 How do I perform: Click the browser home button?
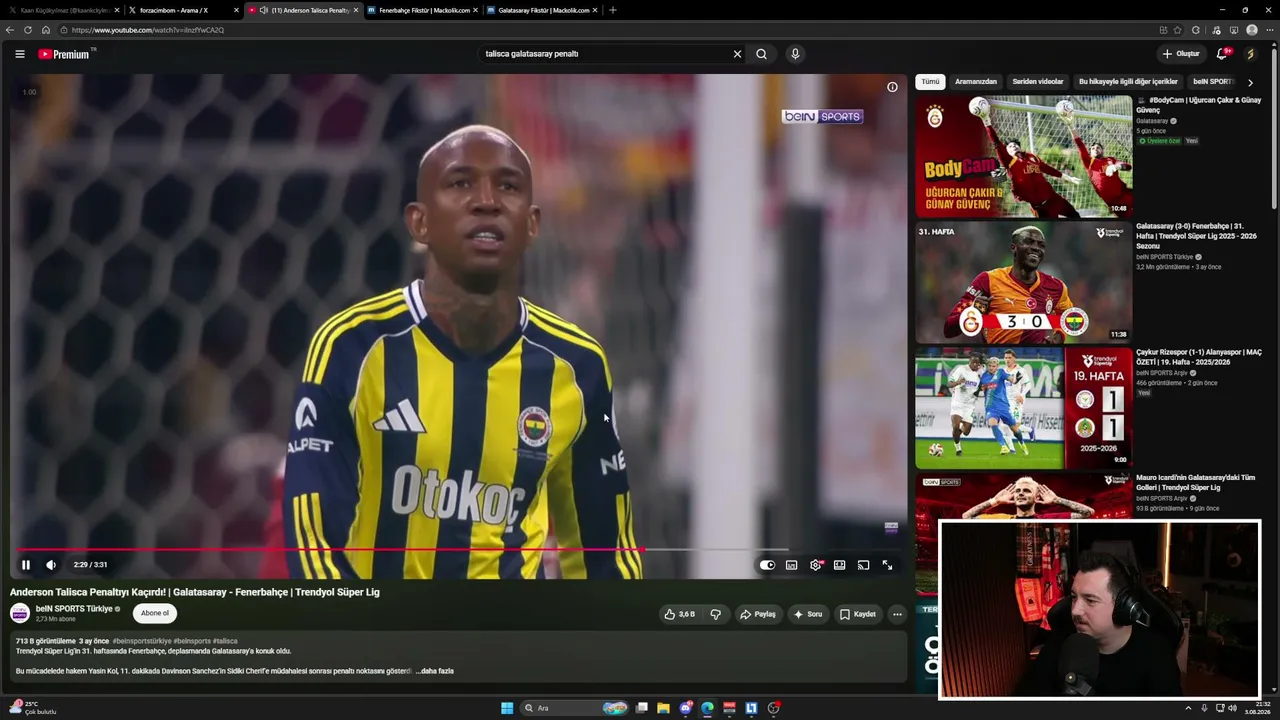(46, 30)
